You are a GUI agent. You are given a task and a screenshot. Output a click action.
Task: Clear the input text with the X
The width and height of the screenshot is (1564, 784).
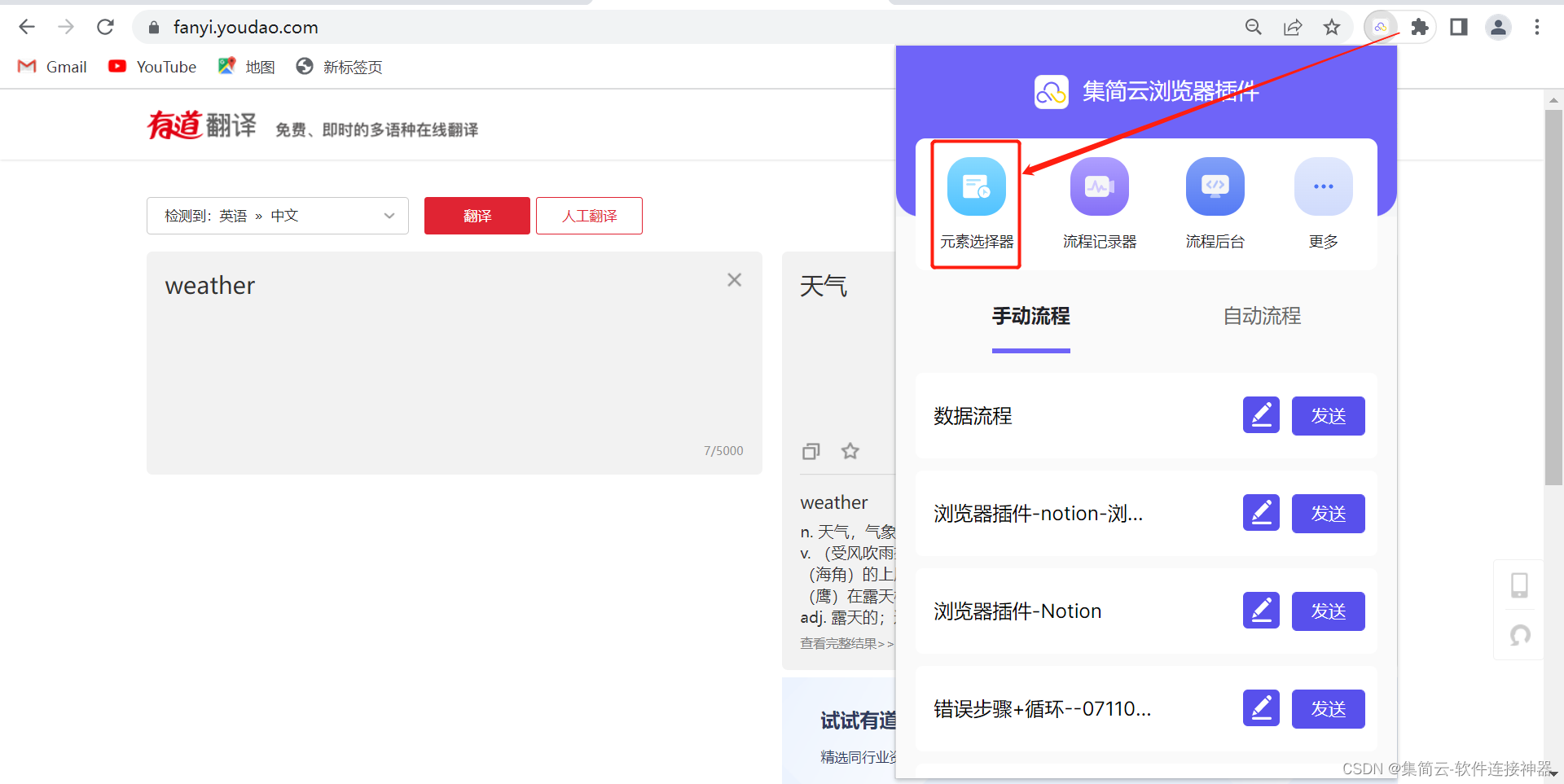tap(734, 280)
